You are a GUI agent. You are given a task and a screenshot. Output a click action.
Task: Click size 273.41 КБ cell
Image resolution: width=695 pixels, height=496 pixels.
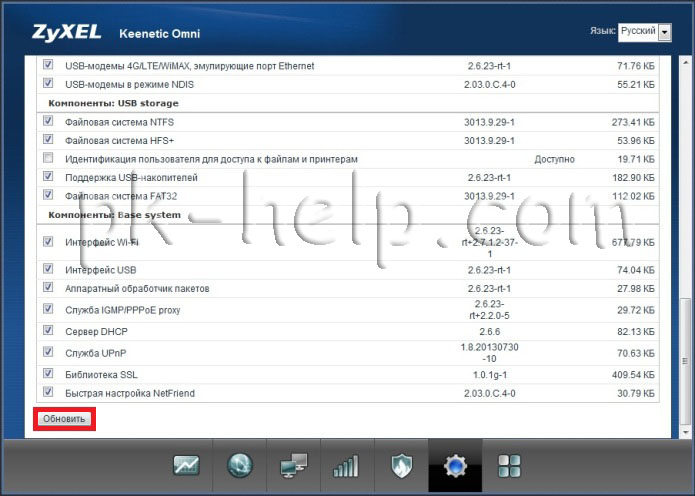(633, 122)
